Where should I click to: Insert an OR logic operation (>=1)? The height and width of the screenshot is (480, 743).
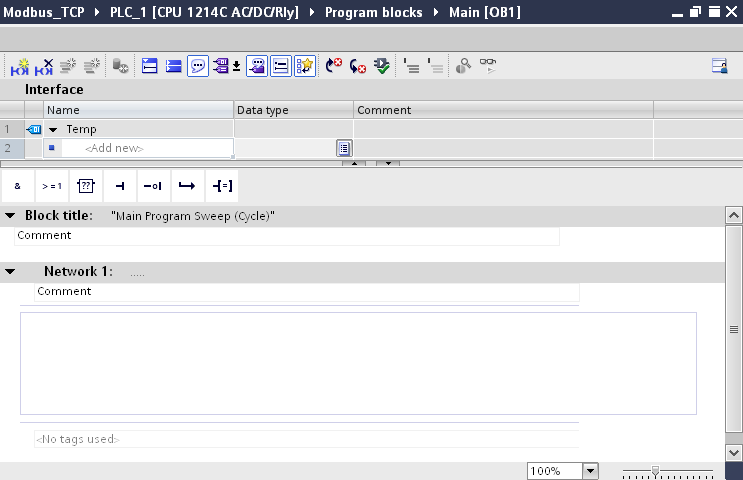tap(52, 186)
